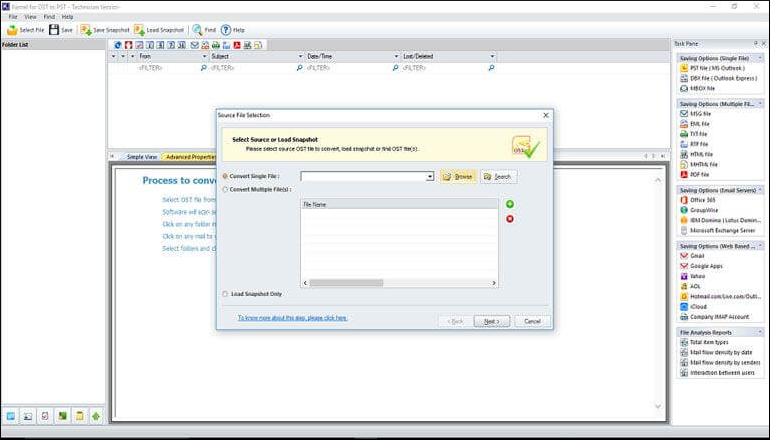Collapse Saving Options (Email Servers) section
The image size is (770, 440).
(760, 190)
